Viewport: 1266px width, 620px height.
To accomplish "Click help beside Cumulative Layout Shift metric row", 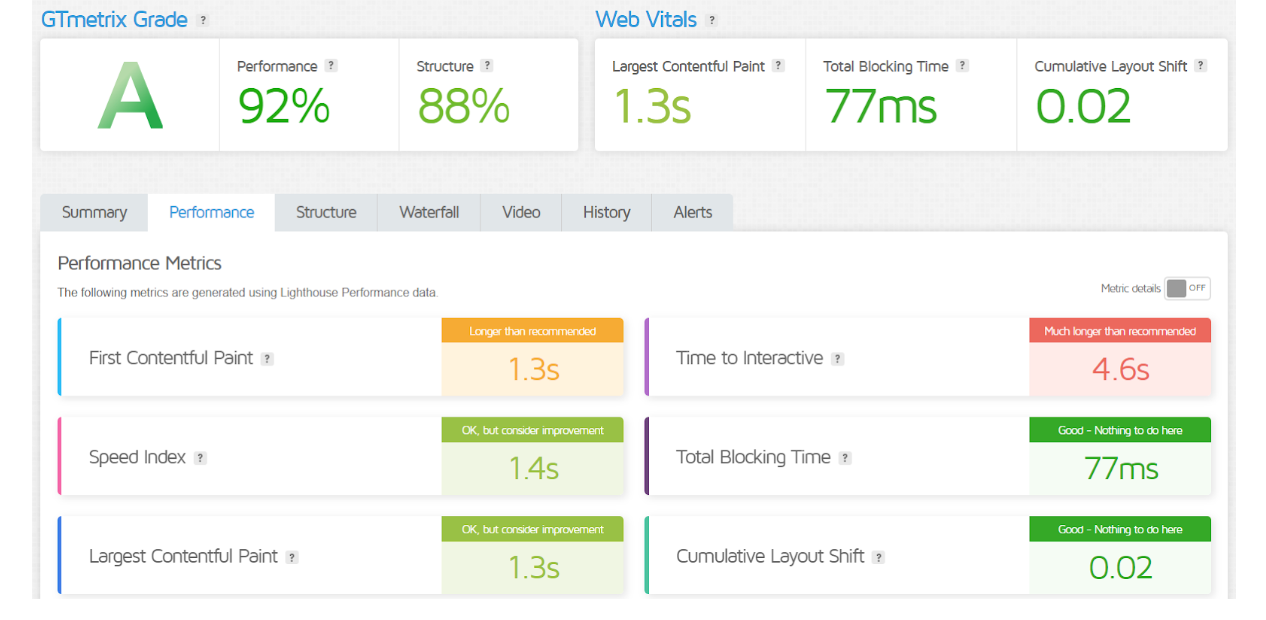I will pyautogui.click(x=878, y=557).
